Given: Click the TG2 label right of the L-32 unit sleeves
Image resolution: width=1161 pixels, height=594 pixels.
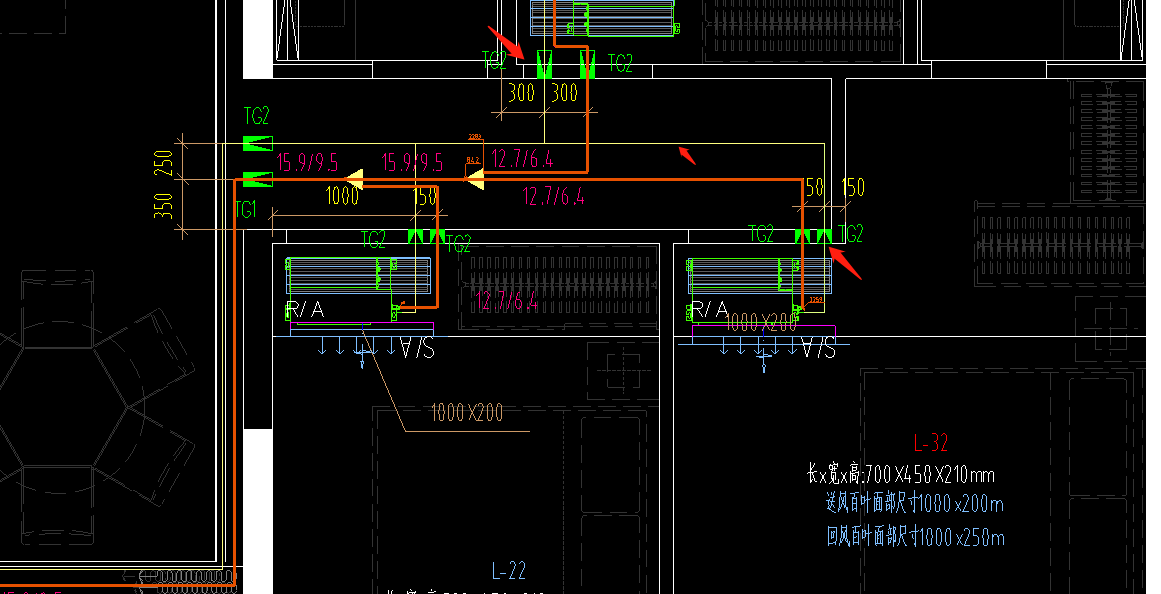Looking at the screenshot, I should click(851, 234).
